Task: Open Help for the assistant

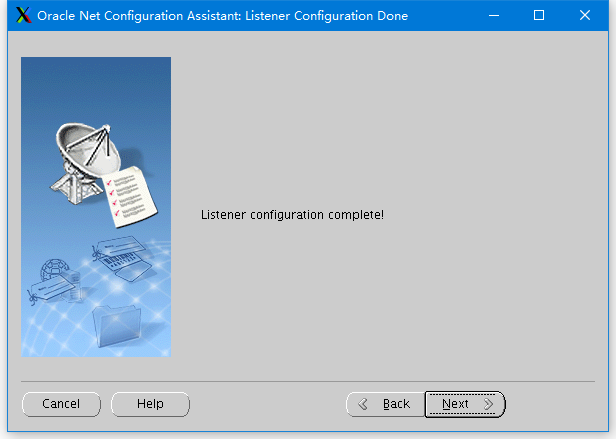Action: [x=150, y=404]
